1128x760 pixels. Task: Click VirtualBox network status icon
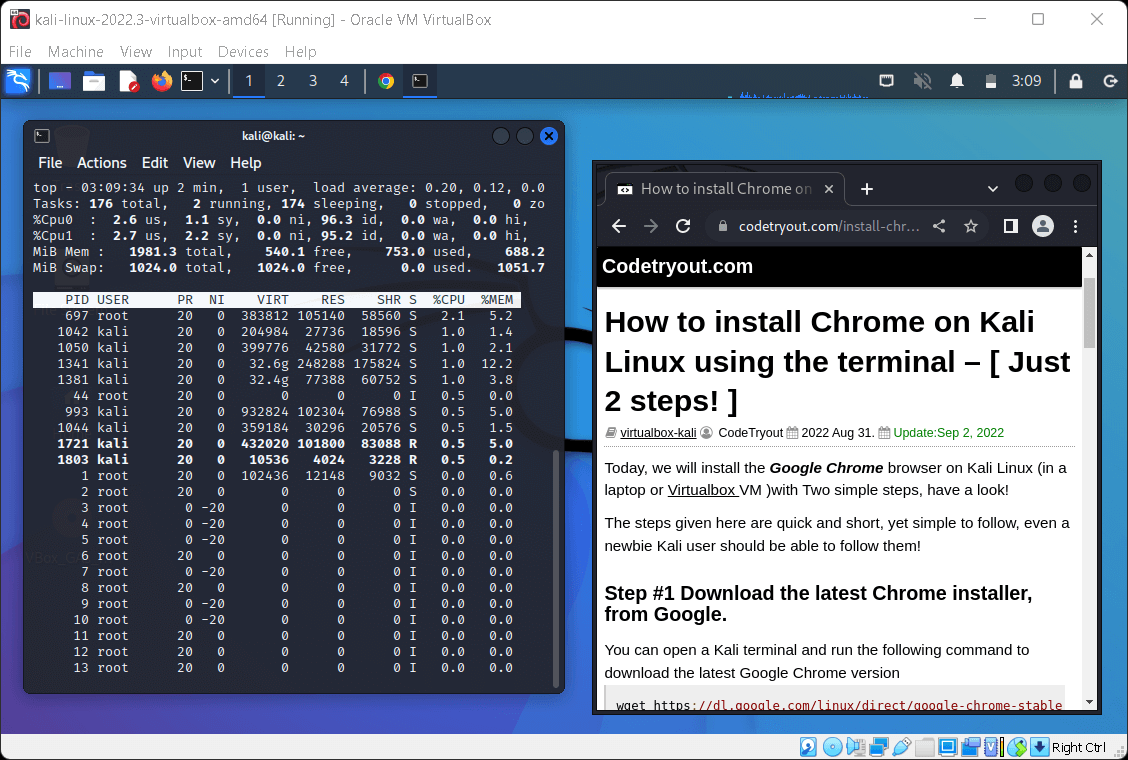click(x=878, y=747)
